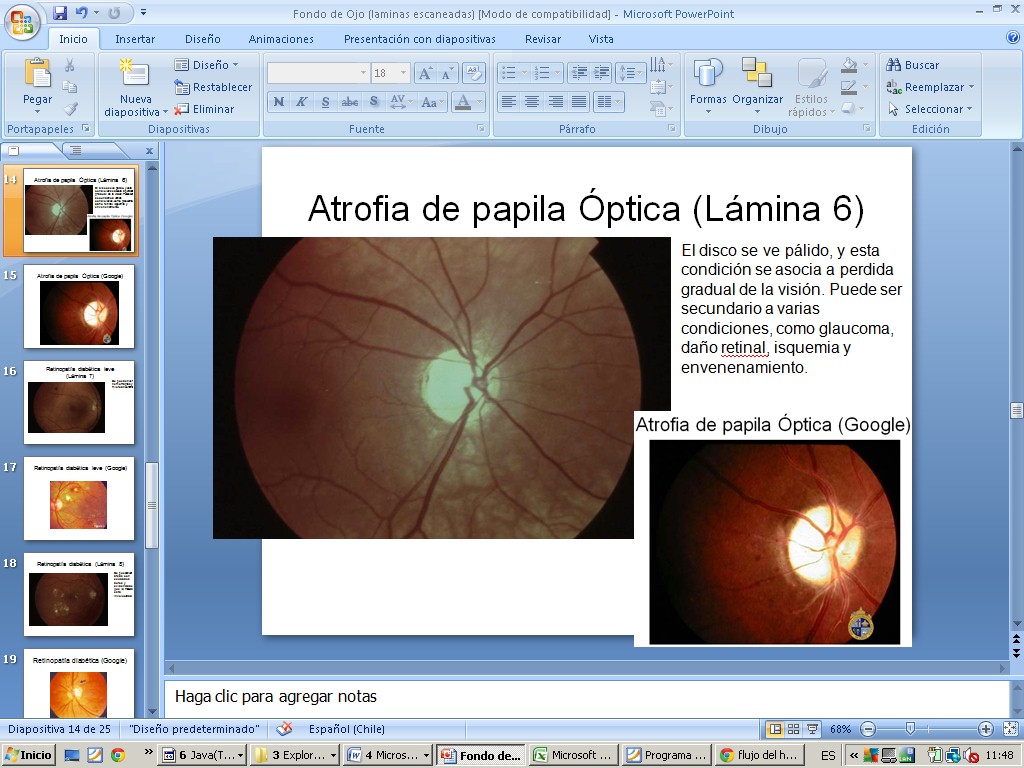Adjust the zoom slider in status bar

[x=910, y=729]
